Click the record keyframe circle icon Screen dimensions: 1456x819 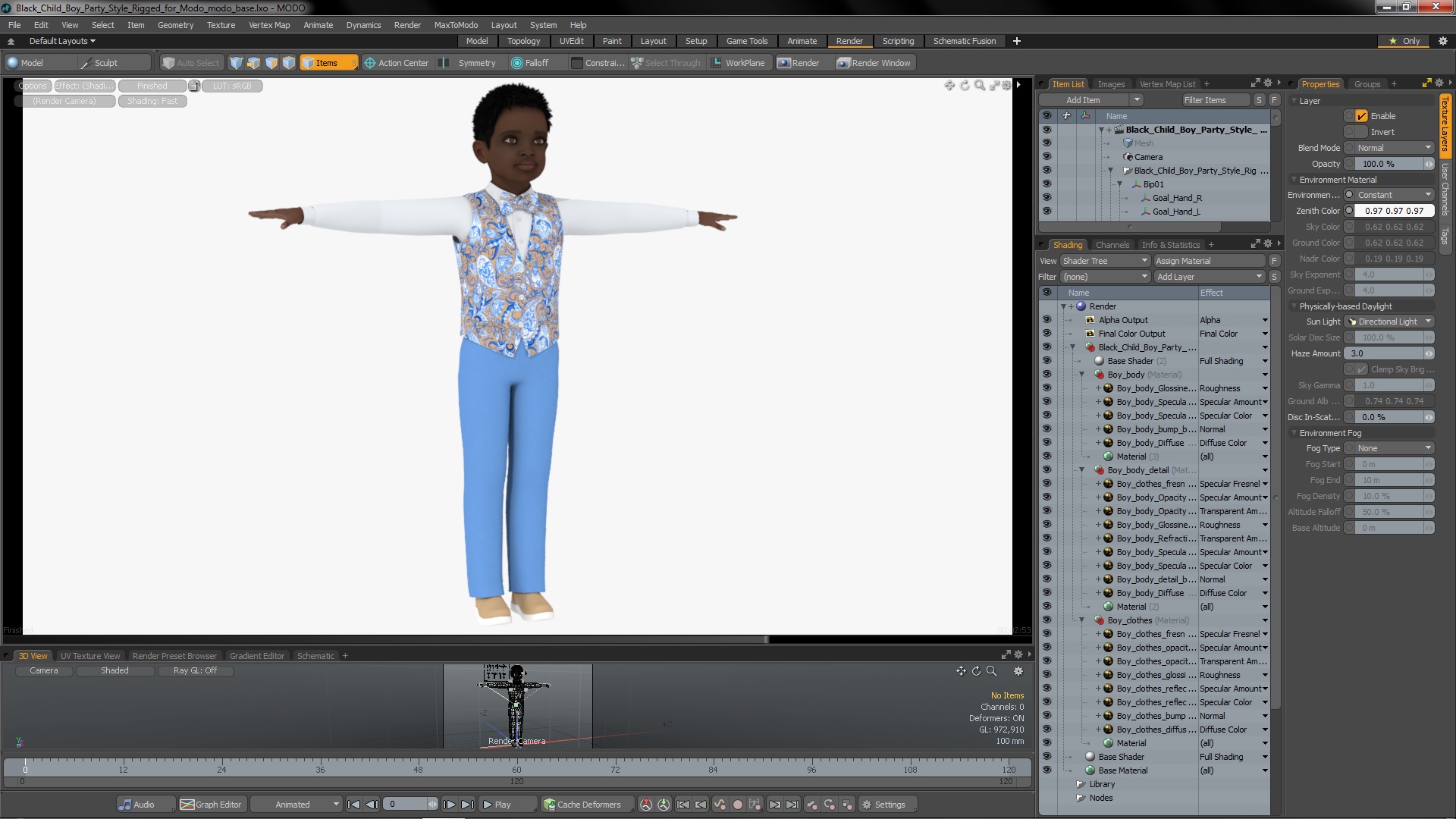click(x=737, y=805)
